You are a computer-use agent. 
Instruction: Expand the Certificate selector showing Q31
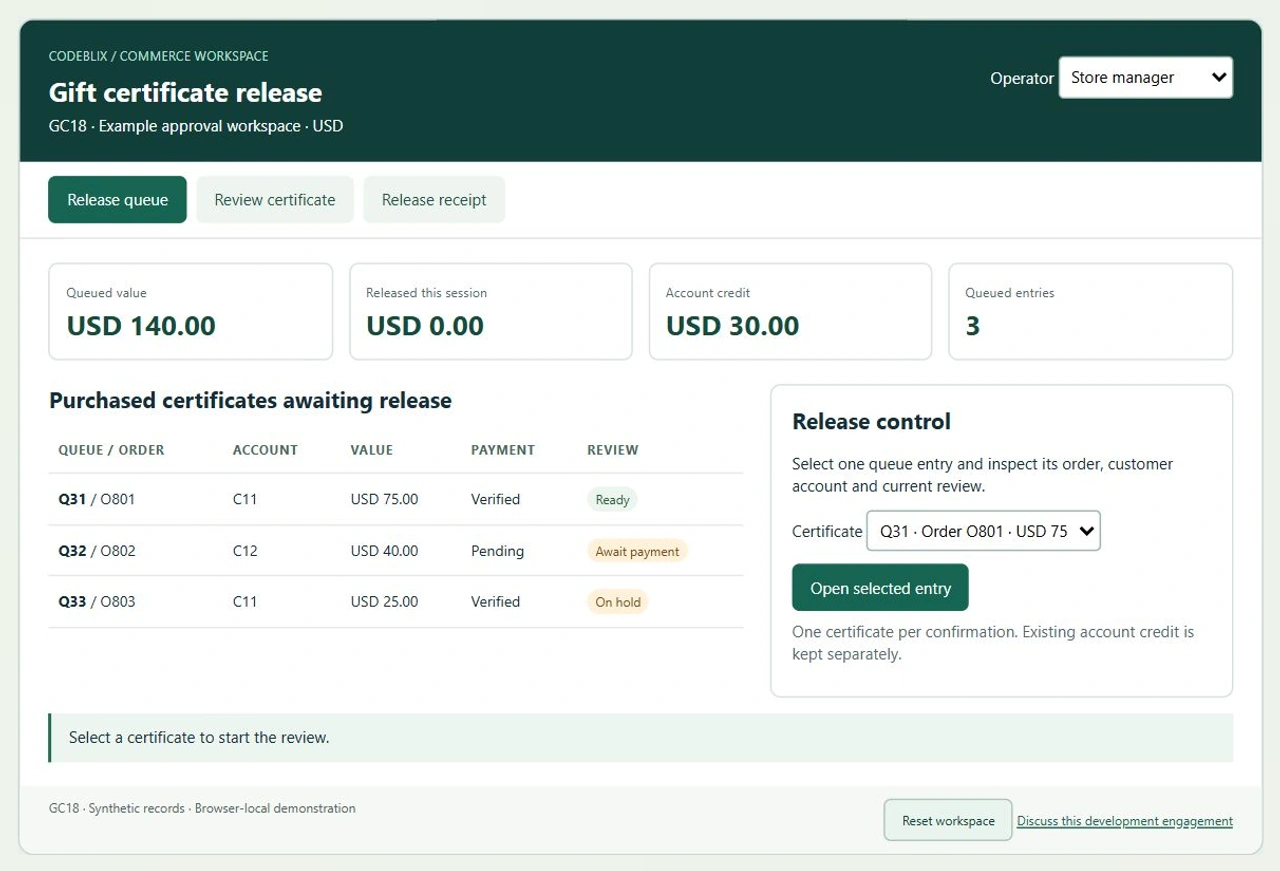[983, 531]
